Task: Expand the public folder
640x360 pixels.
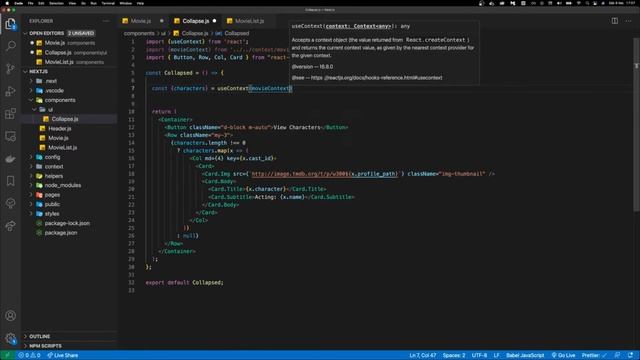Action: pyautogui.click(x=52, y=204)
